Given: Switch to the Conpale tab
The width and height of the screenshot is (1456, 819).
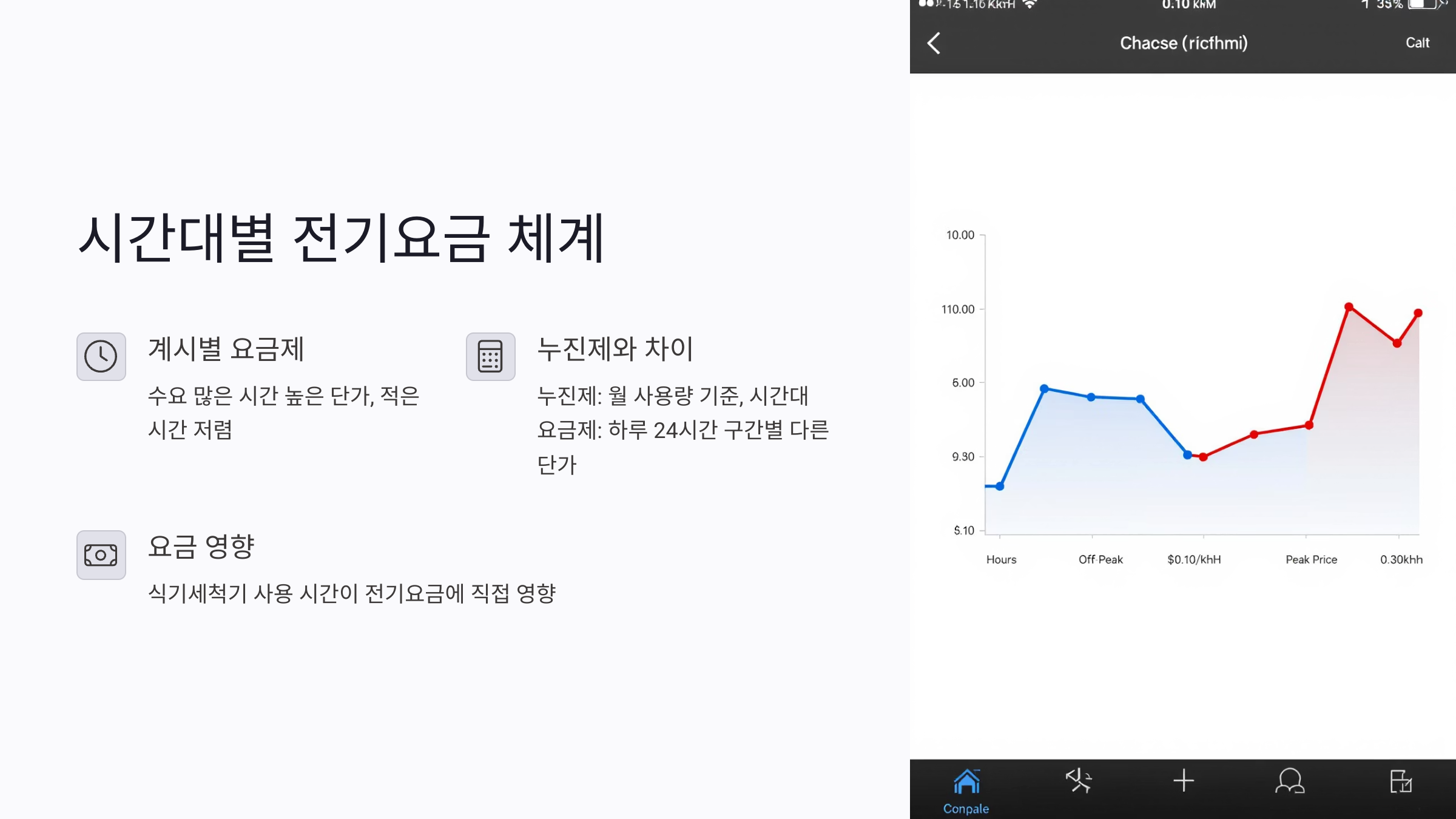Looking at the screenshot, I should 967,807.
